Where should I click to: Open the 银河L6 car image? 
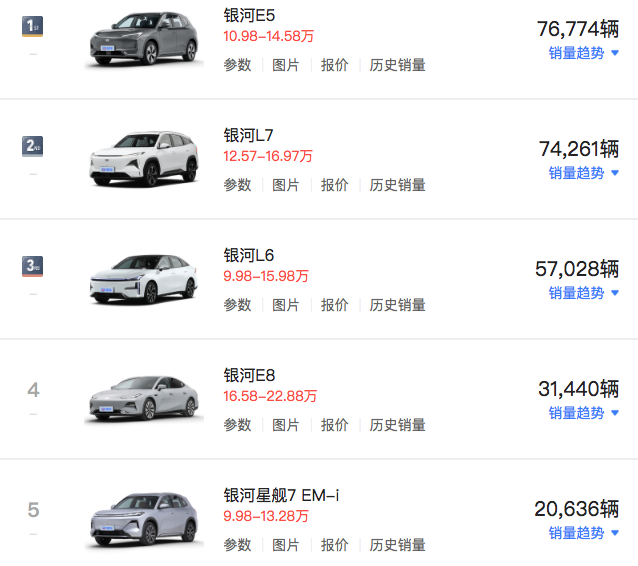coord(144,277)
